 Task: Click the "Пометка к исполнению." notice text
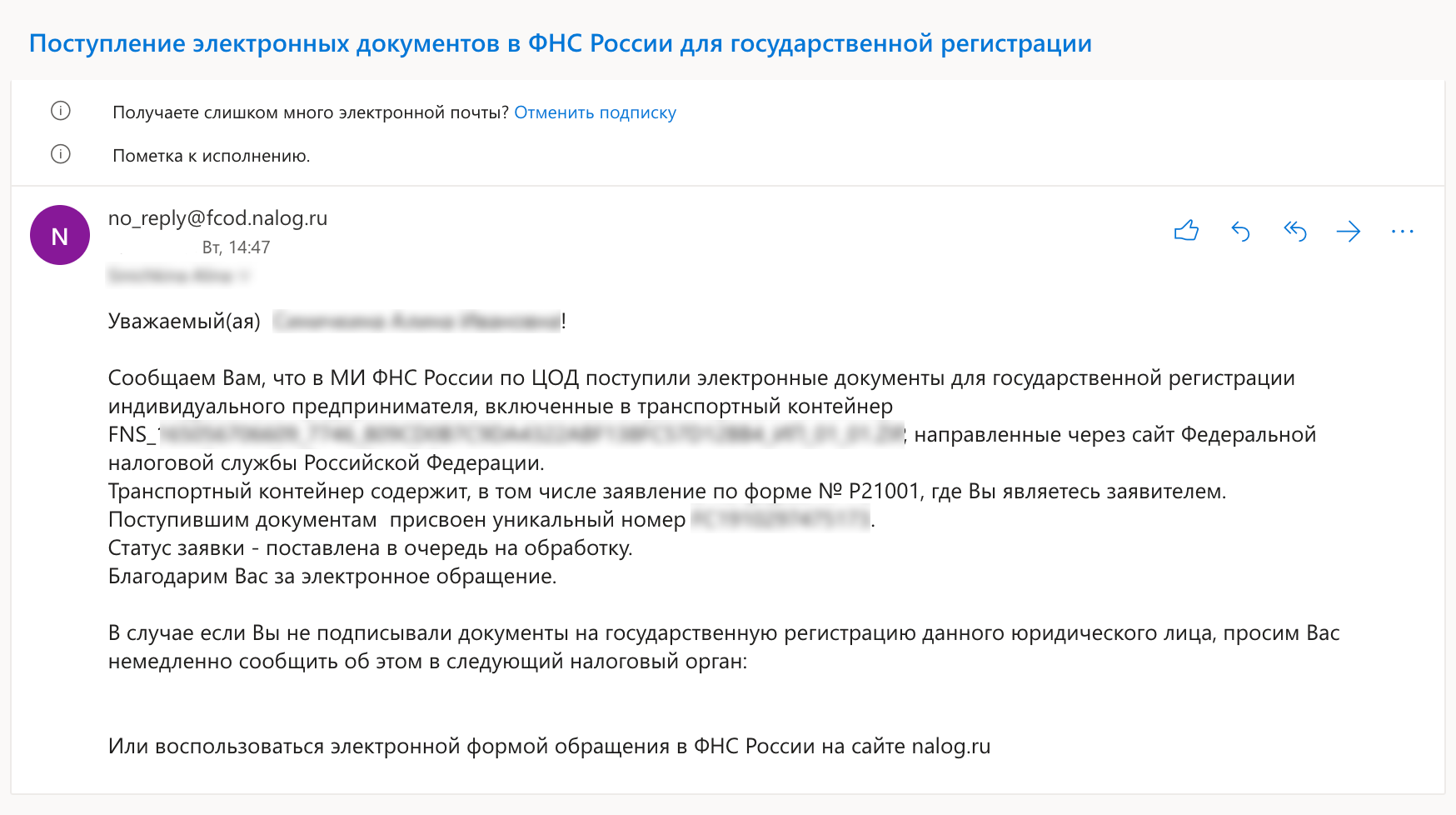pos(211,156)
